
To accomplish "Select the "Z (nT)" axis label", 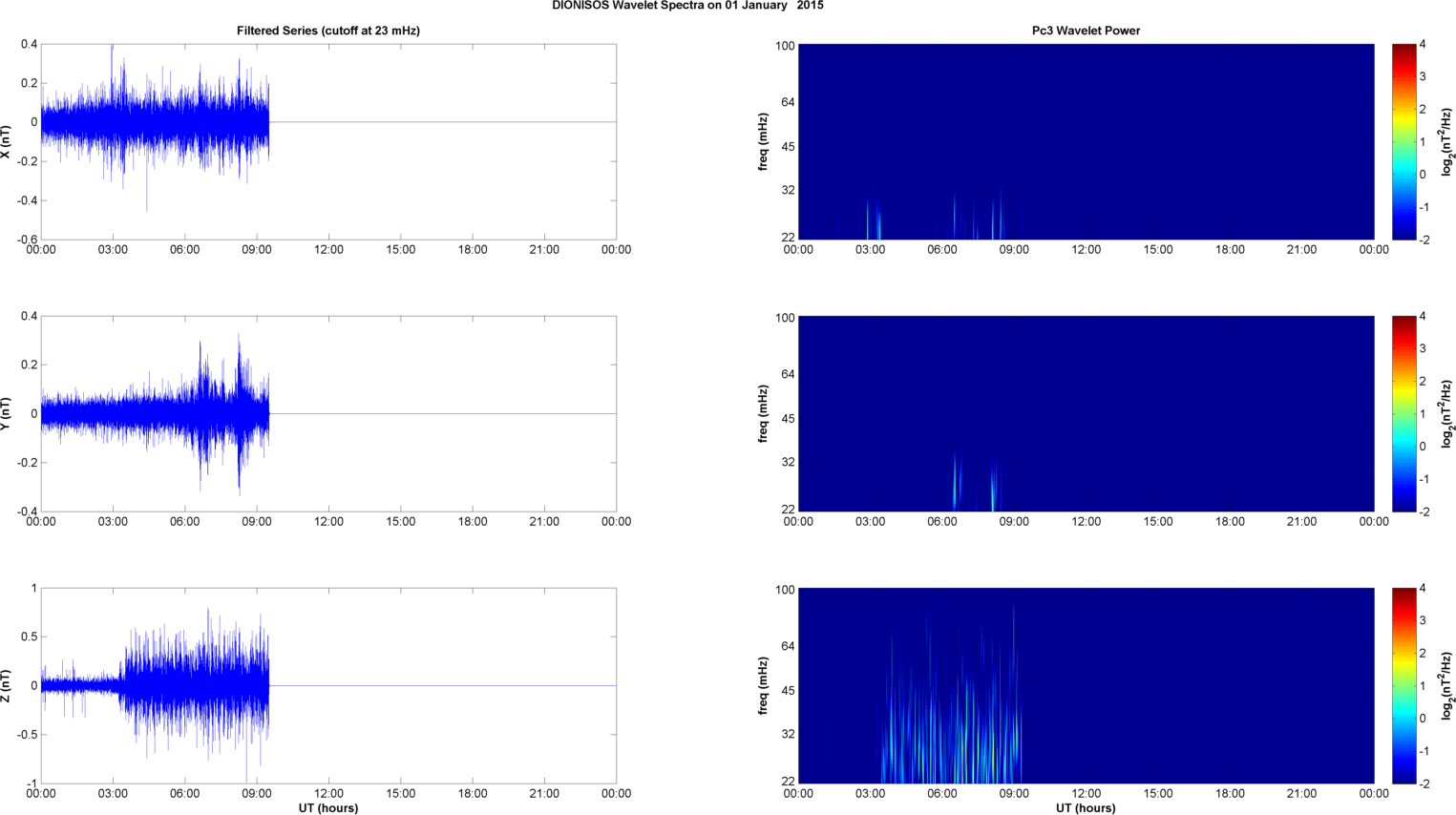I will (x=7, y=686).
